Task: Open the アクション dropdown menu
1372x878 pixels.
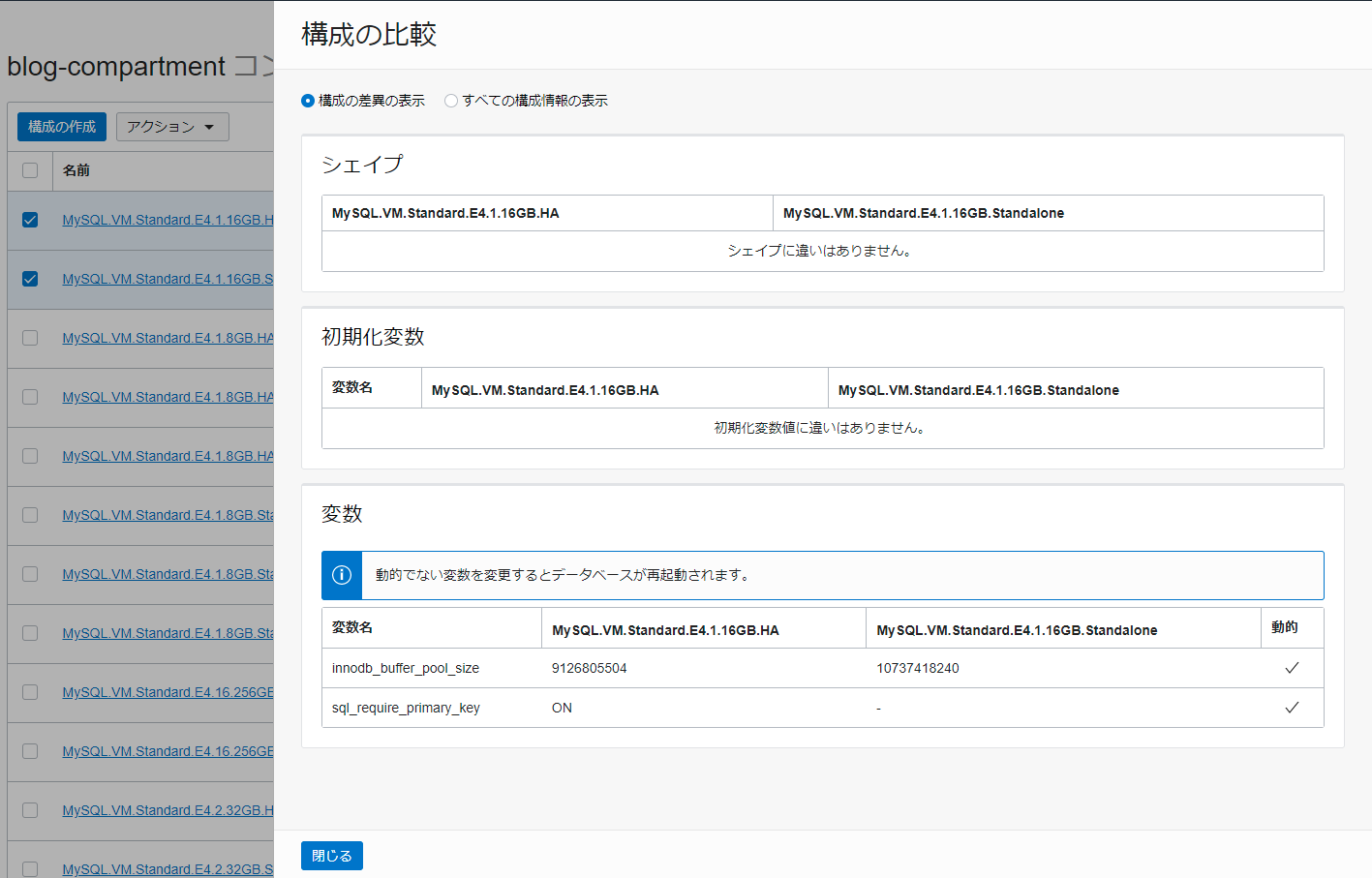Action: (x=172, y=127)
